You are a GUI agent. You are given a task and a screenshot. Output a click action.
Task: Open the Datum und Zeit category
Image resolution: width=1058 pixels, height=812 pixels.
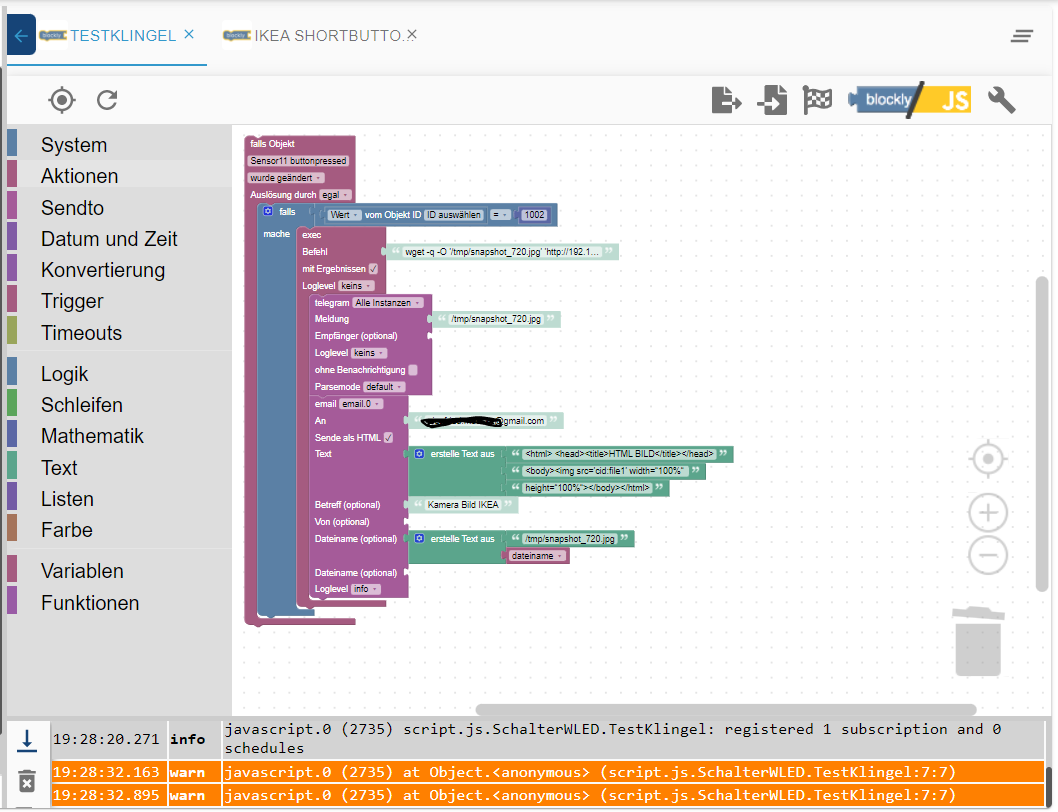(109, 238)
